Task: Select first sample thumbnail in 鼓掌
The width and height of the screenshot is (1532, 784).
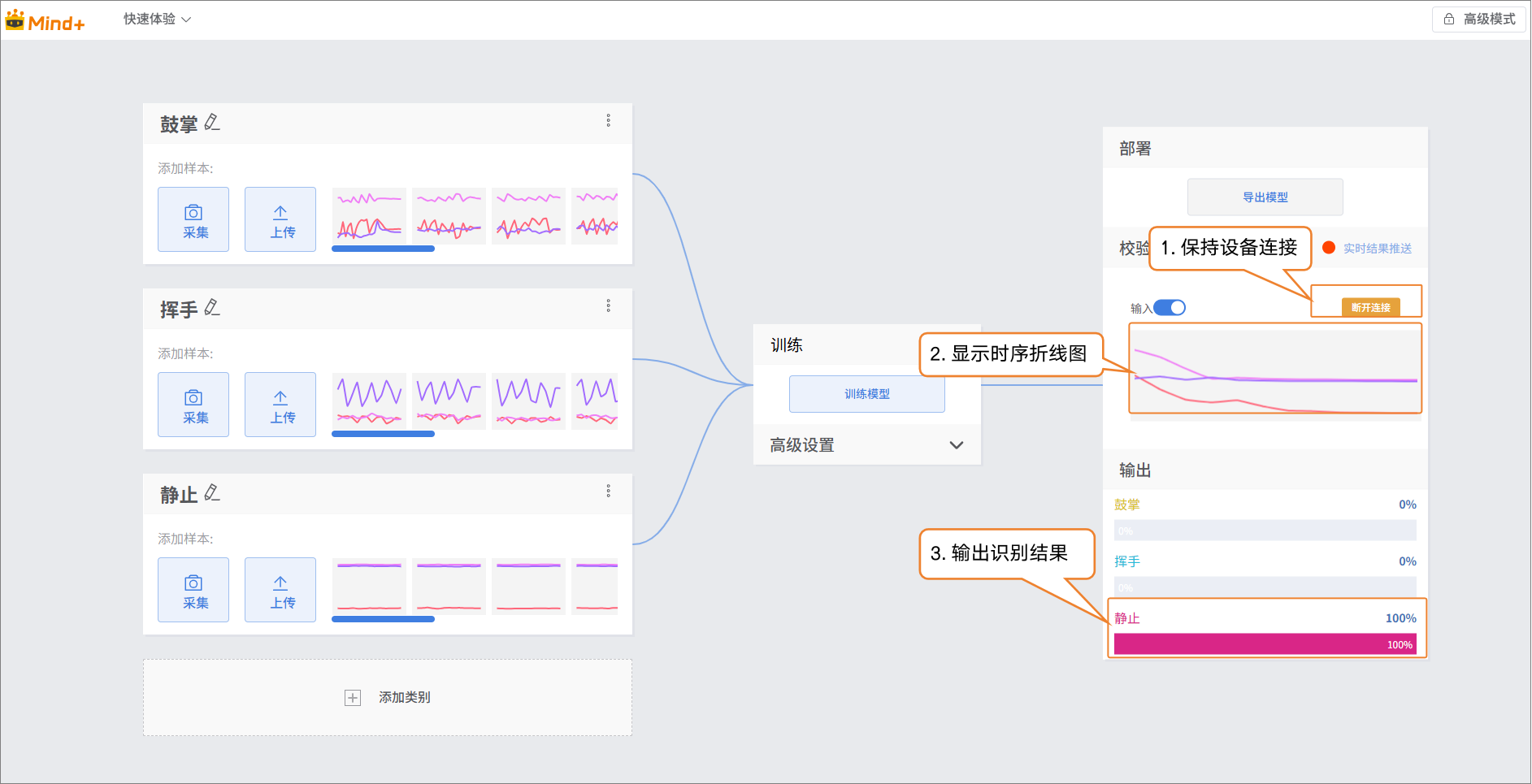Action: tap(369, 216)
